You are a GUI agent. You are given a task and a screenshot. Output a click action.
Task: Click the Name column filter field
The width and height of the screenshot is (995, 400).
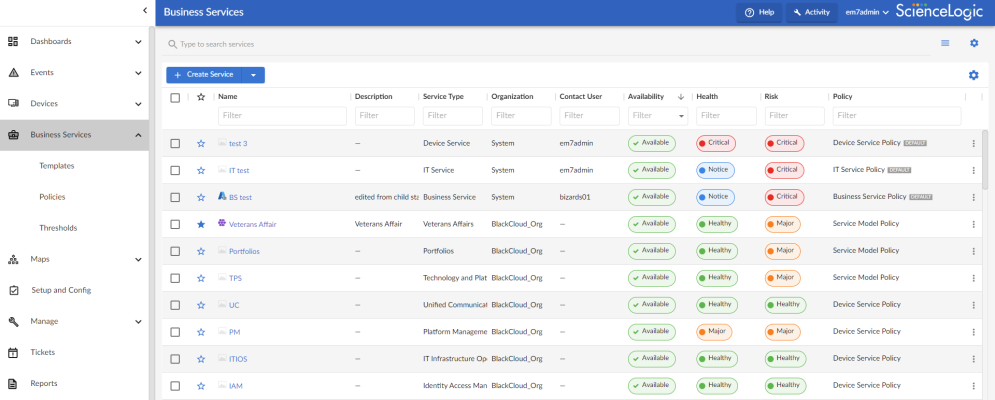[x=282, y=116]
